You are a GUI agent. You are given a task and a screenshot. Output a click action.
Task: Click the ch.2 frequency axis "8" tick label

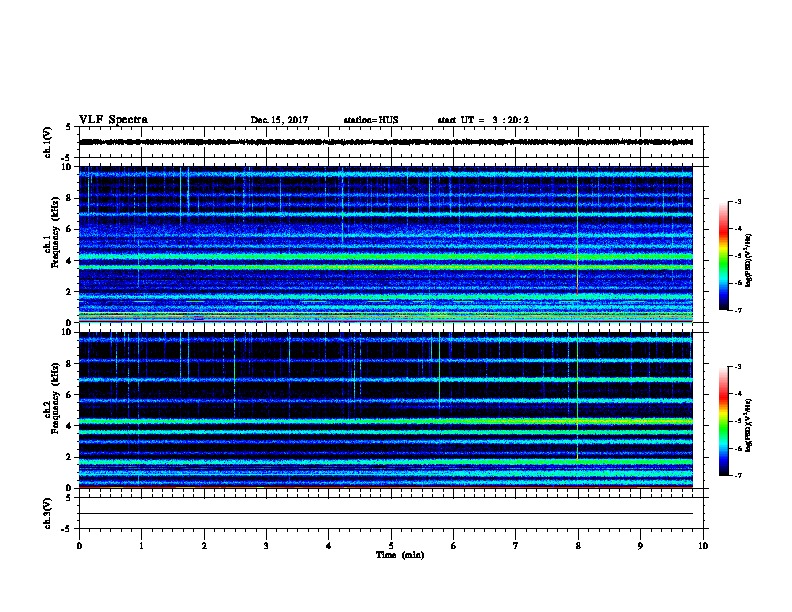point(69,363)
